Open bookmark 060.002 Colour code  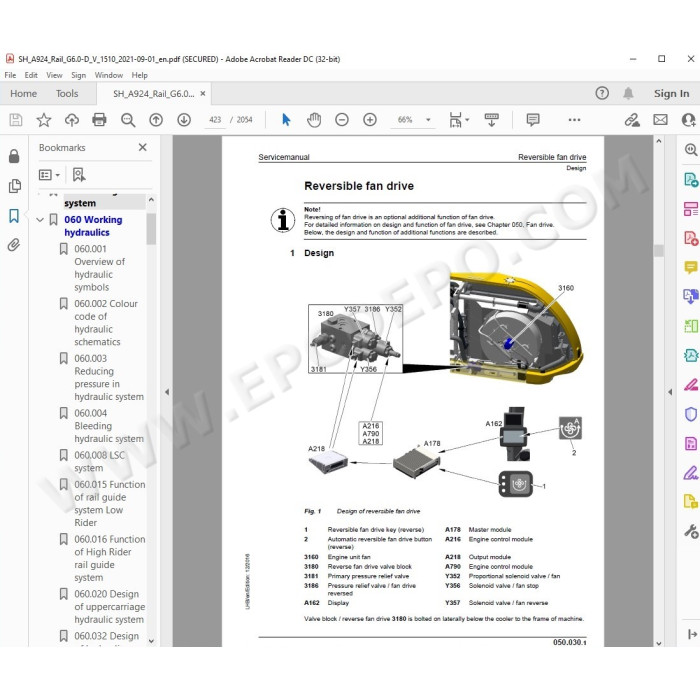coord(106,322)
